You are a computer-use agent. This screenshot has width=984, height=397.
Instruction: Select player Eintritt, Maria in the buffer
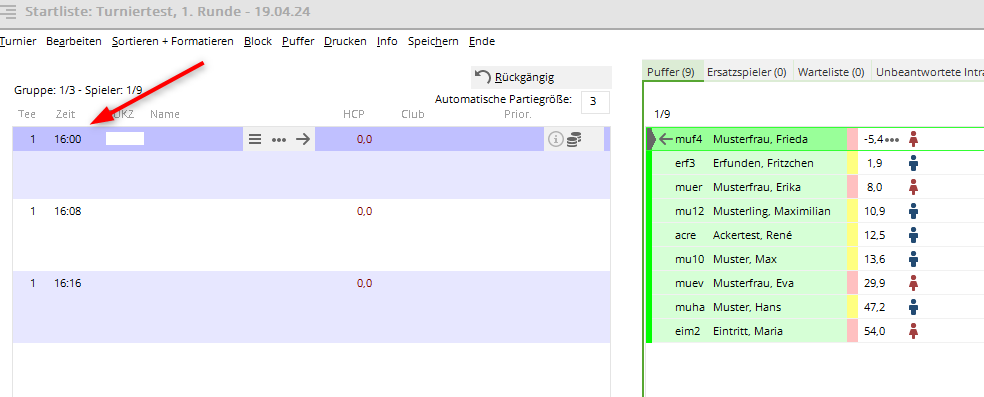(747, 331)
